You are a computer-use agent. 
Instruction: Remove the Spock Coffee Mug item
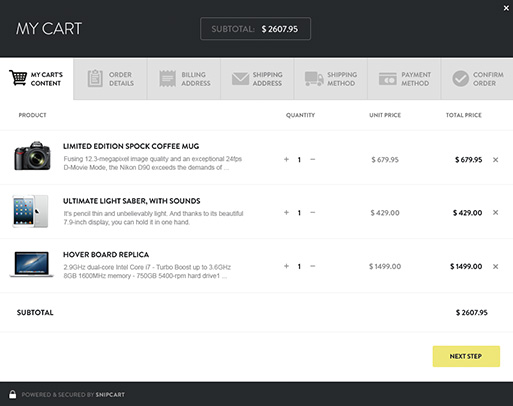495,160
